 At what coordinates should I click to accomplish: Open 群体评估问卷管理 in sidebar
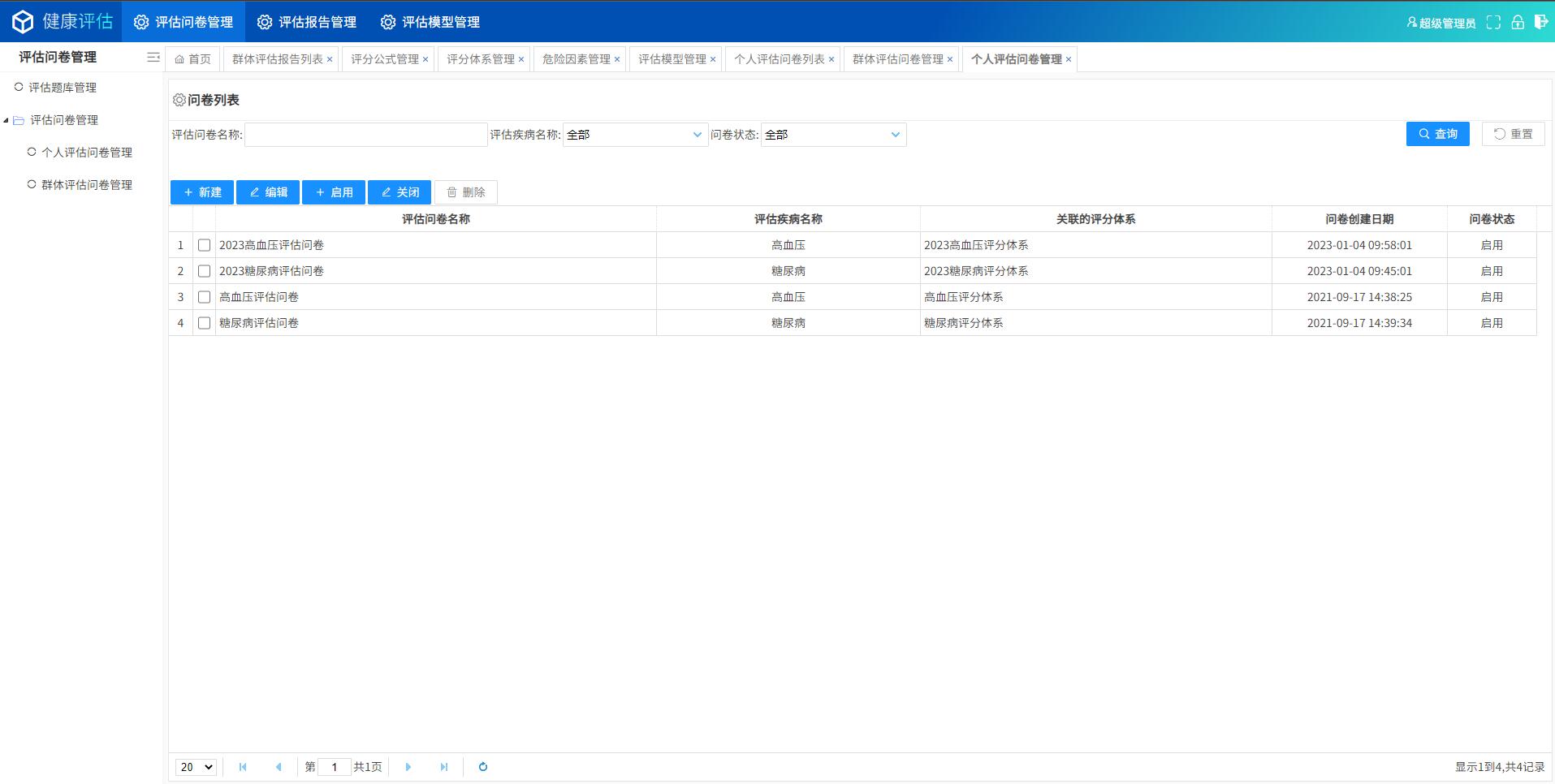tap(87, 185)
